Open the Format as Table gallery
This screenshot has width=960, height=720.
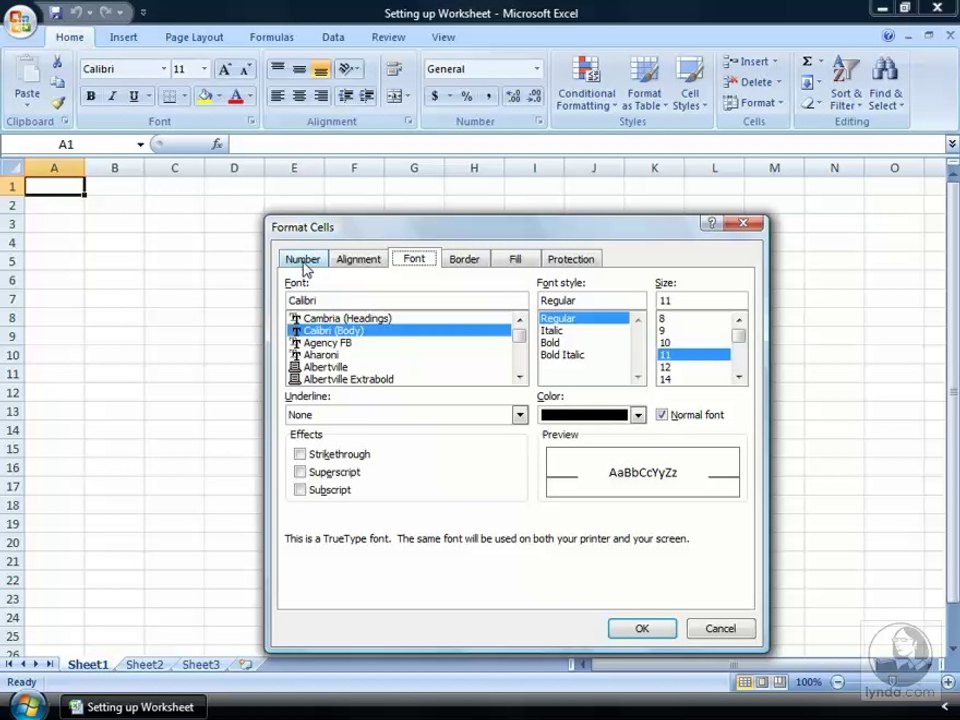tap(644, 84)
